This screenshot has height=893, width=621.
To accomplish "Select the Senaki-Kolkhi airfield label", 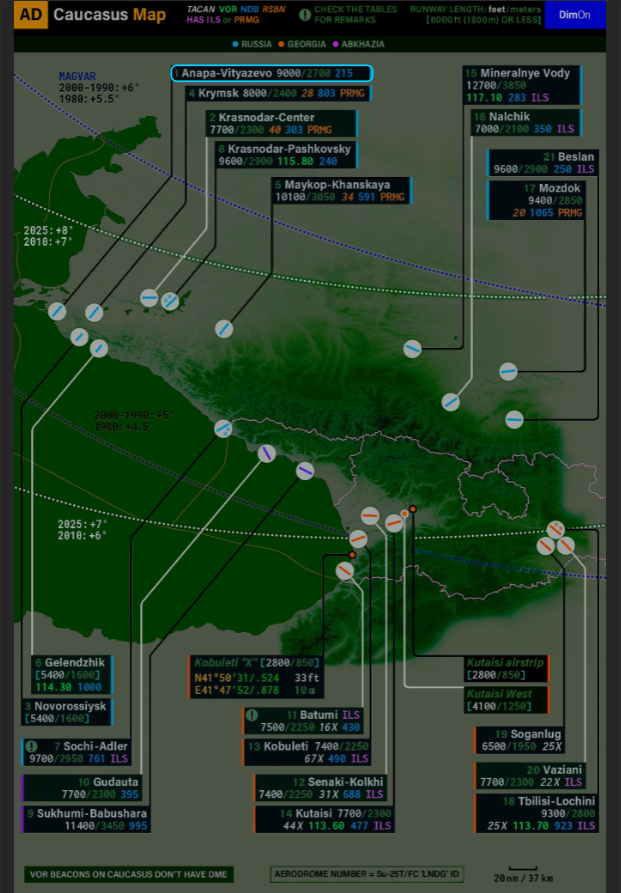I will tap(321, 788).
